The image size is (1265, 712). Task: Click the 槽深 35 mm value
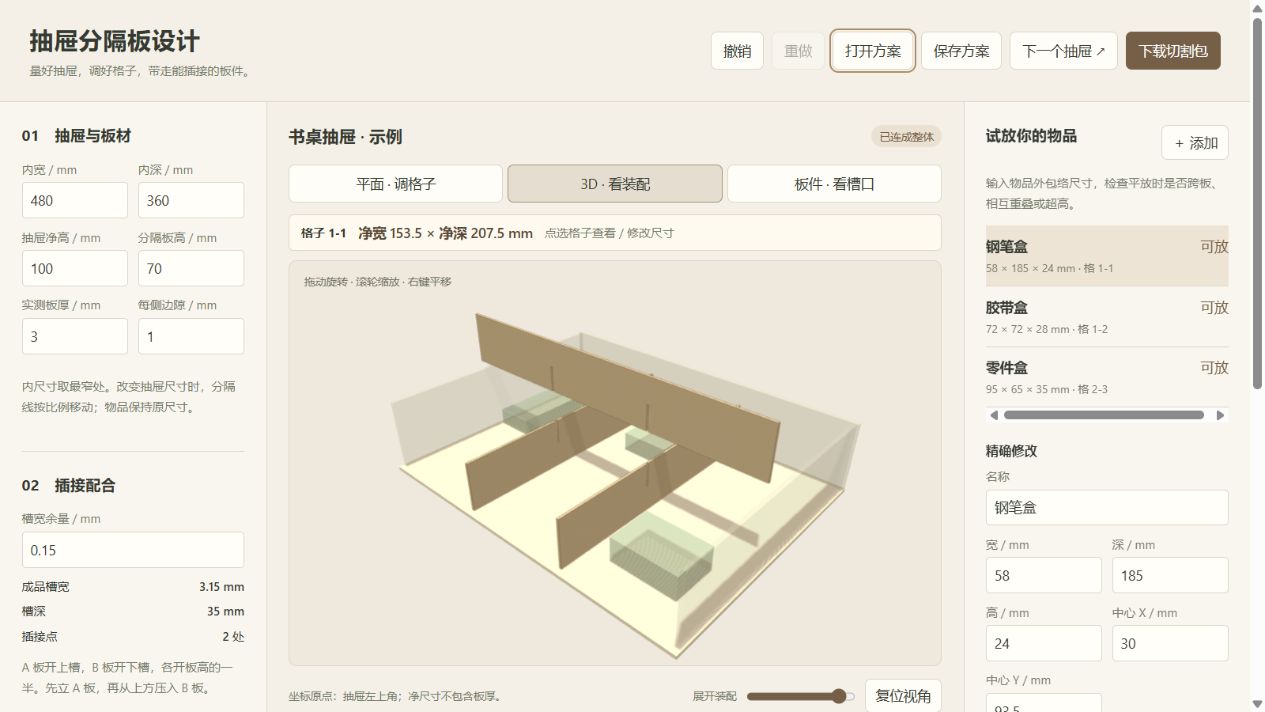tap(225, 611)
